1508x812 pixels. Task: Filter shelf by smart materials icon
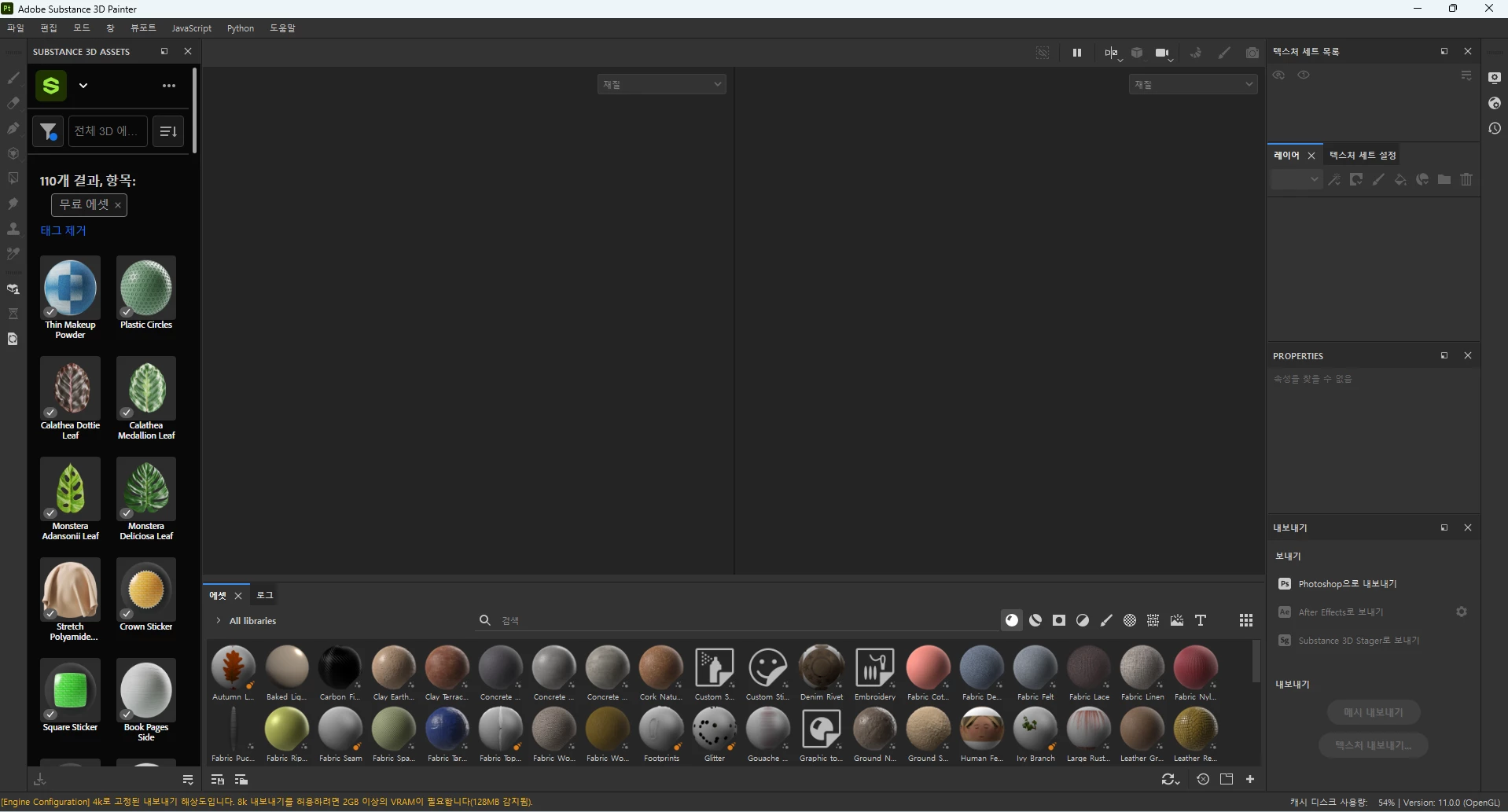pos(1035,620)
